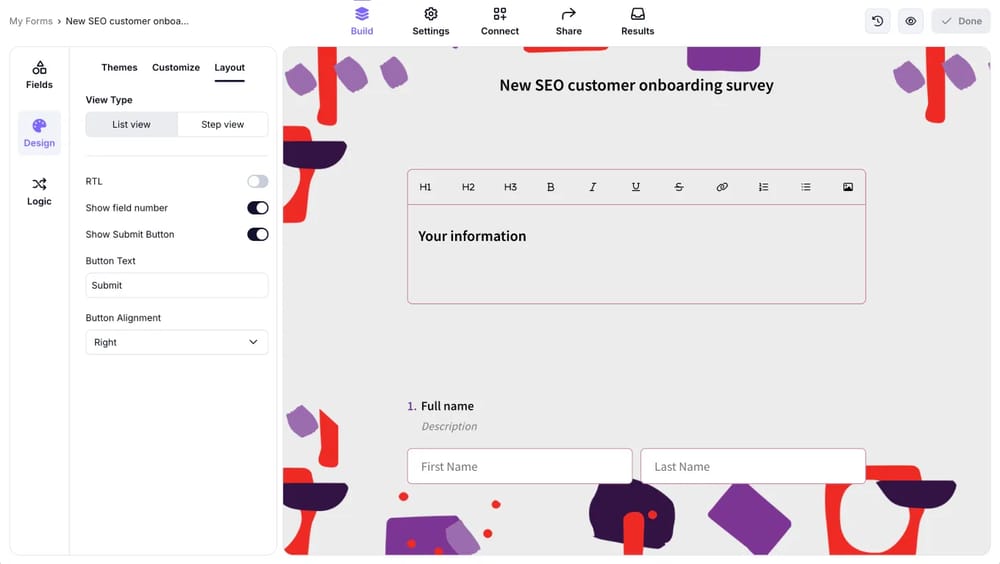
Task: Click the Button Text input field
Action: click(176, 285)
